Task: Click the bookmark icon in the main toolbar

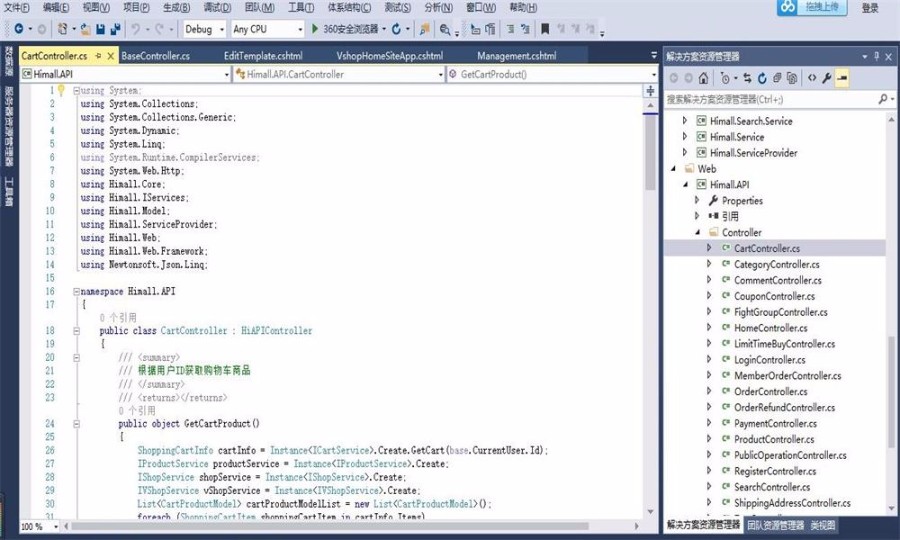Action: pos(545,30)
